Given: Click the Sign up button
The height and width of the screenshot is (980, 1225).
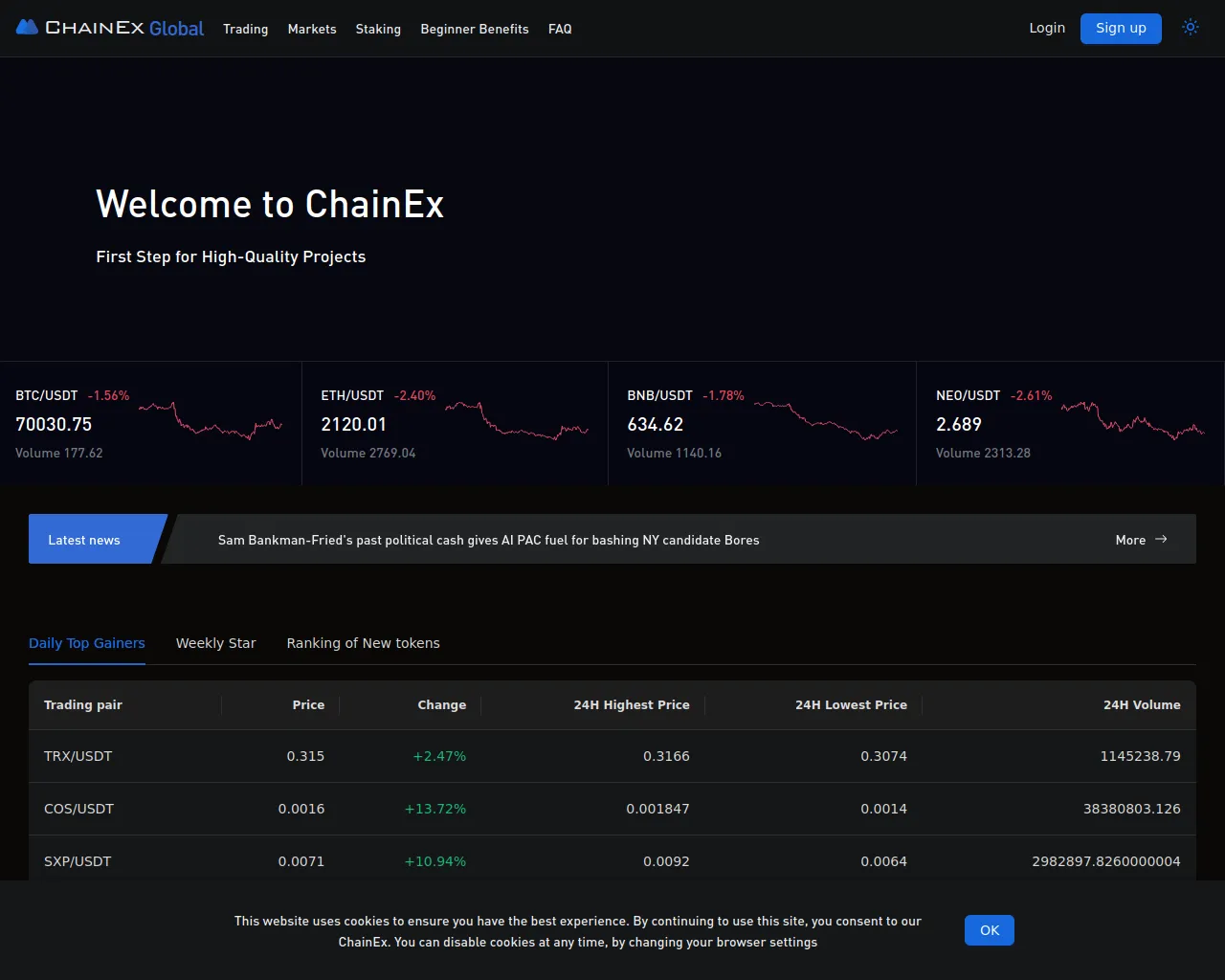Looking at the screenshot, I should [x=1121, y=29].
